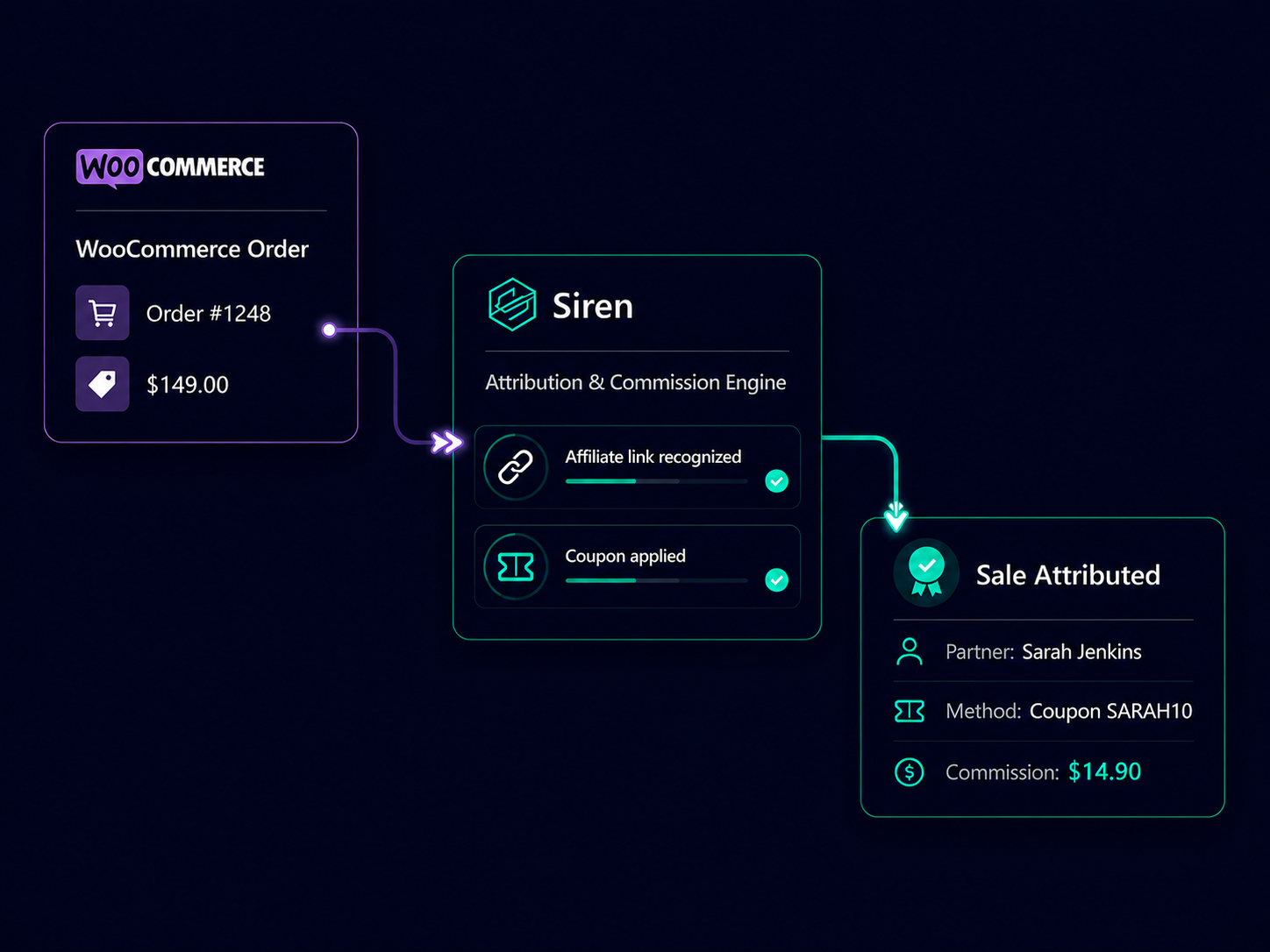
Task: Select the $14.90 commission amount
Action: 1104,771
